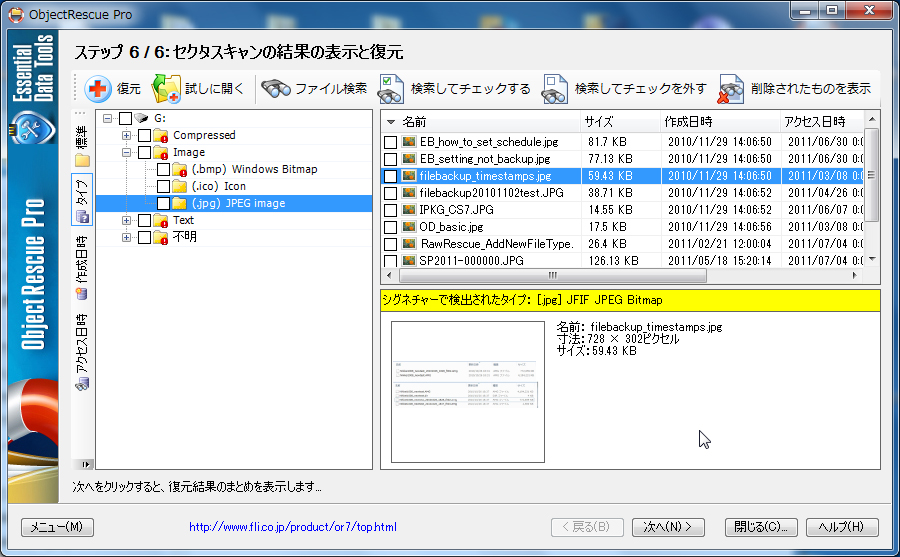Expand the 不明 tree node

tap(126, 237)
